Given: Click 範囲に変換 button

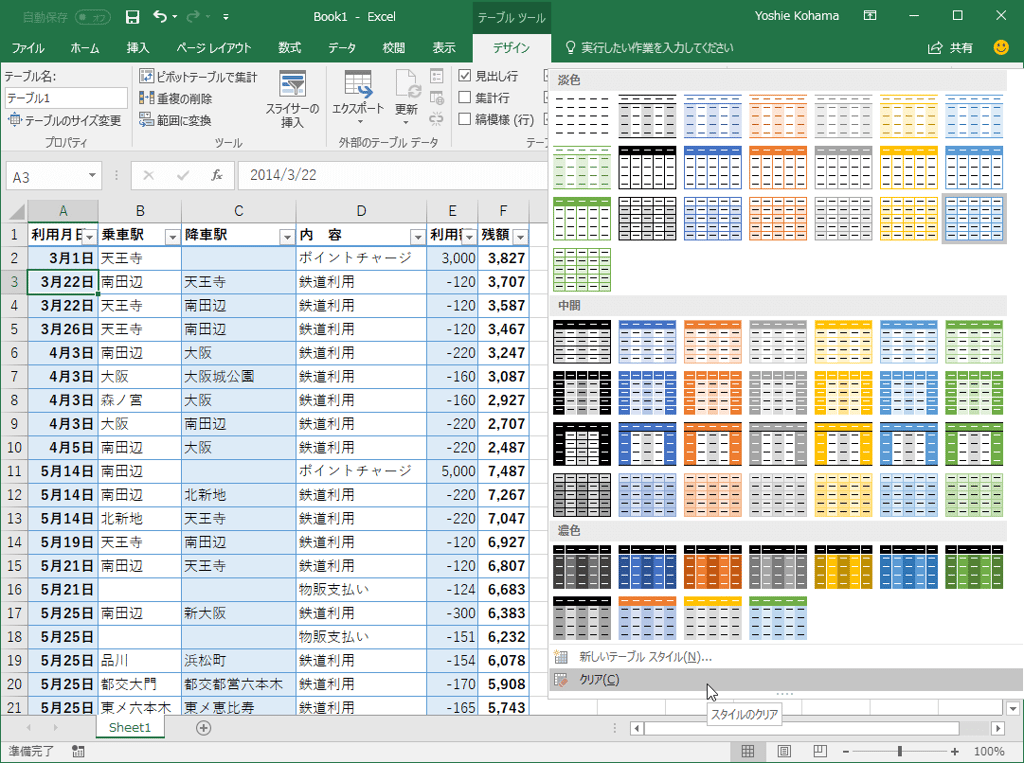Looking at the screenshot, I should tap(175, 120).
